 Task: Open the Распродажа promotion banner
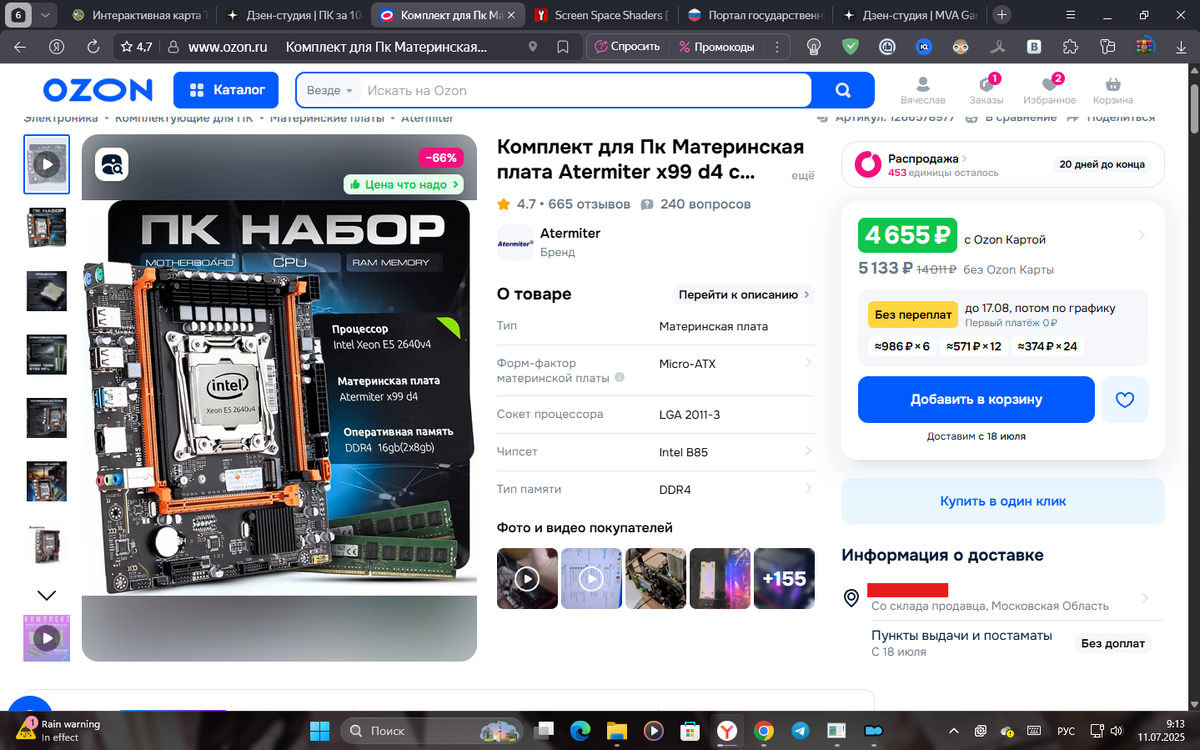click(x=1003, y=165)
